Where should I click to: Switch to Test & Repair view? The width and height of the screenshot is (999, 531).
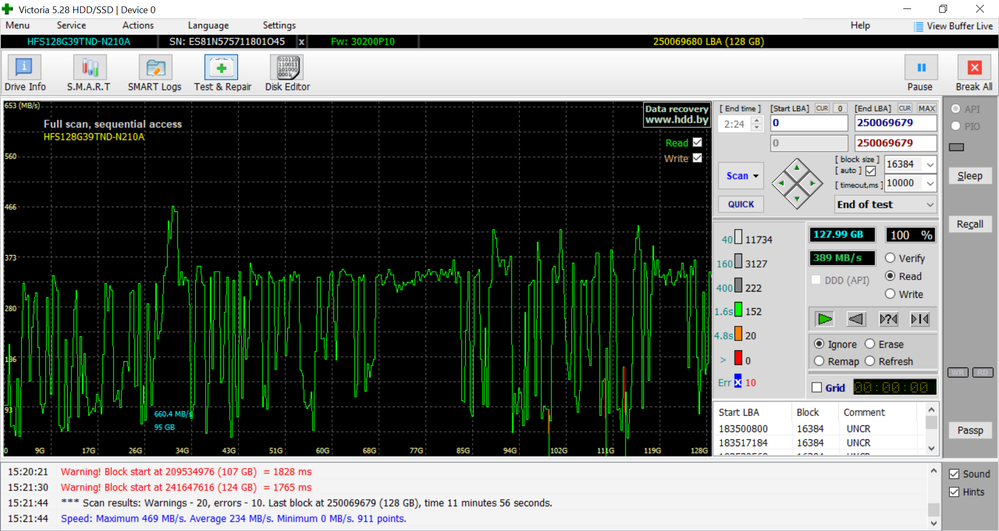coord(221,74)
